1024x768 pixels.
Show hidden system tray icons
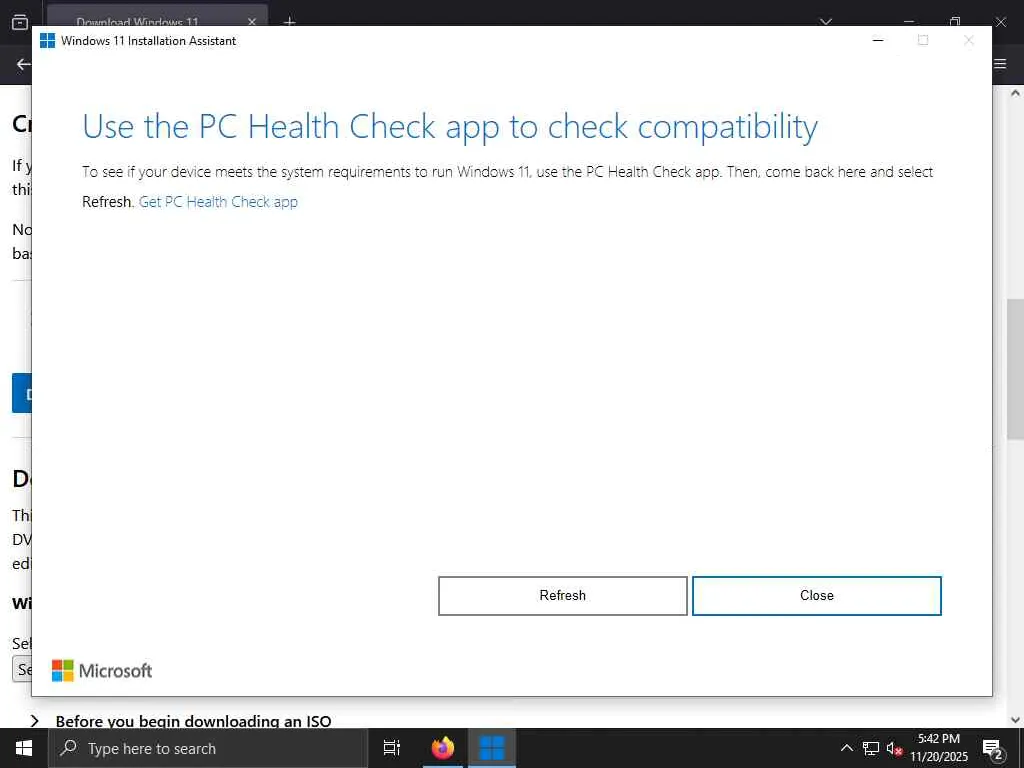[846, 748]
